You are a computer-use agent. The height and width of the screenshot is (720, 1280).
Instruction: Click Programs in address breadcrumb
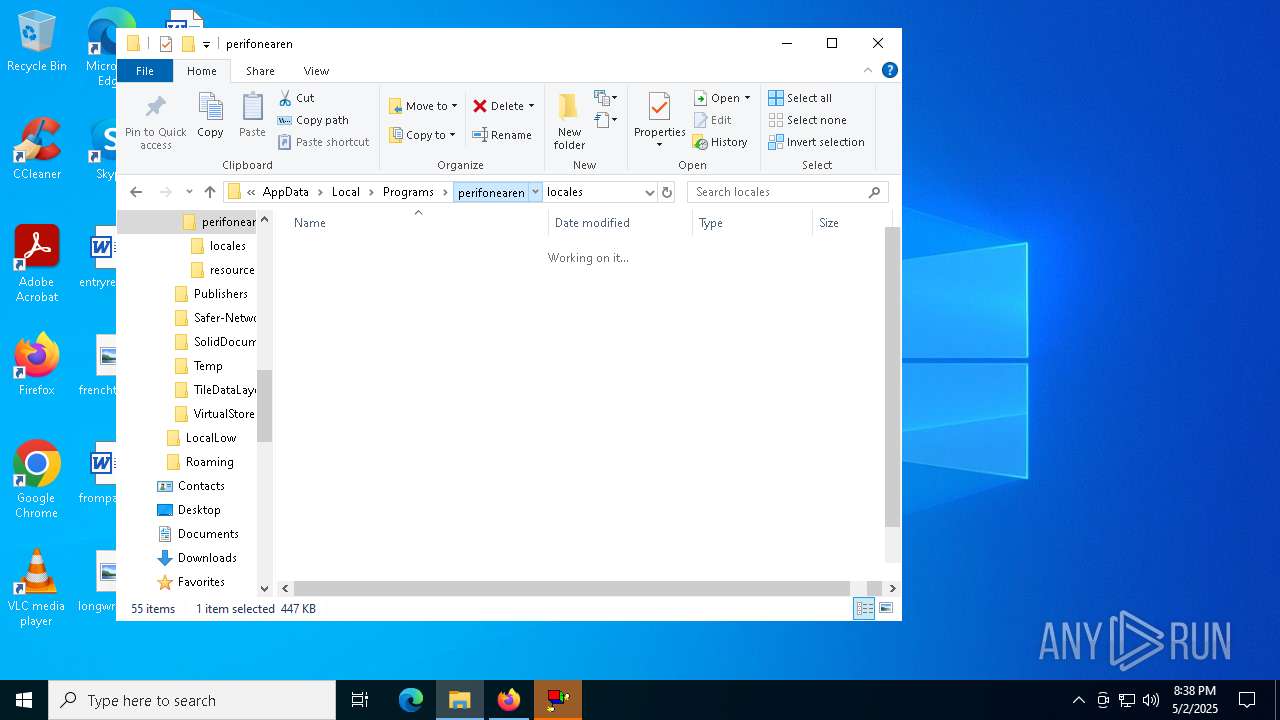408,192
